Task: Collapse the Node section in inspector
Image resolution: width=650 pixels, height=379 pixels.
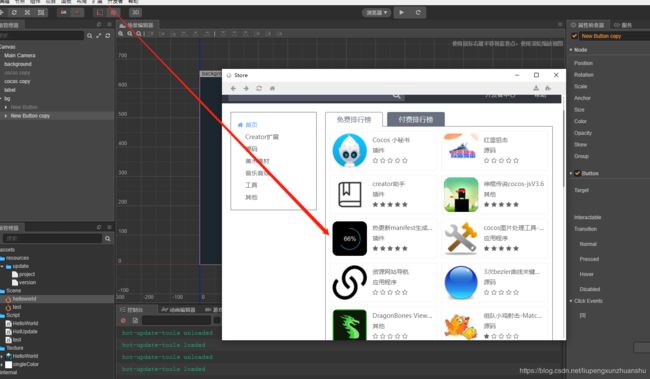Action: (571, 50)
